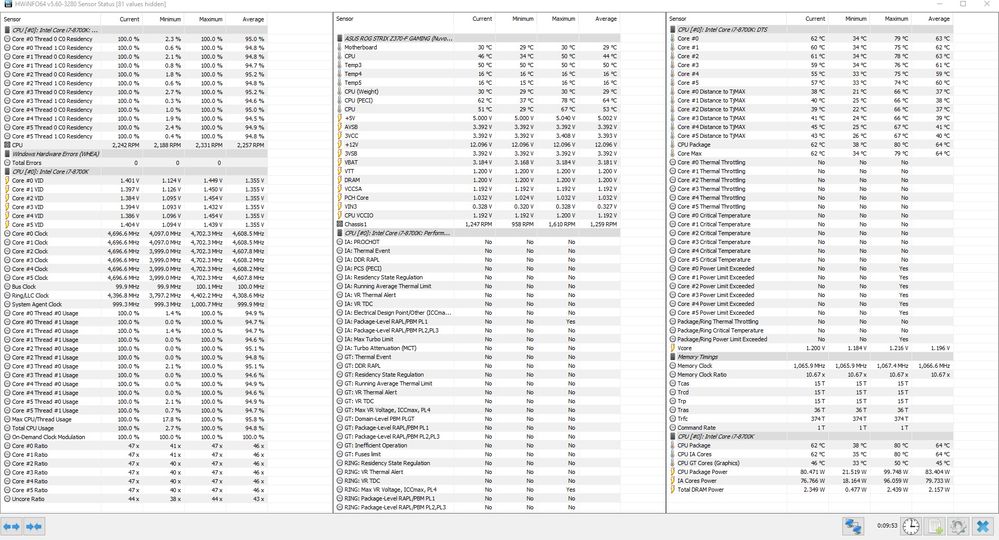The height and width of the screenshot is (540, 999).
Task: Open sensor settings gear-wrench icon
Action: (959, 526)
